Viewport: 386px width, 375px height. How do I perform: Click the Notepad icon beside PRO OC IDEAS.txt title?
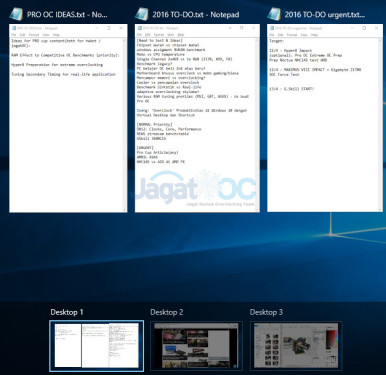point(16,14)
